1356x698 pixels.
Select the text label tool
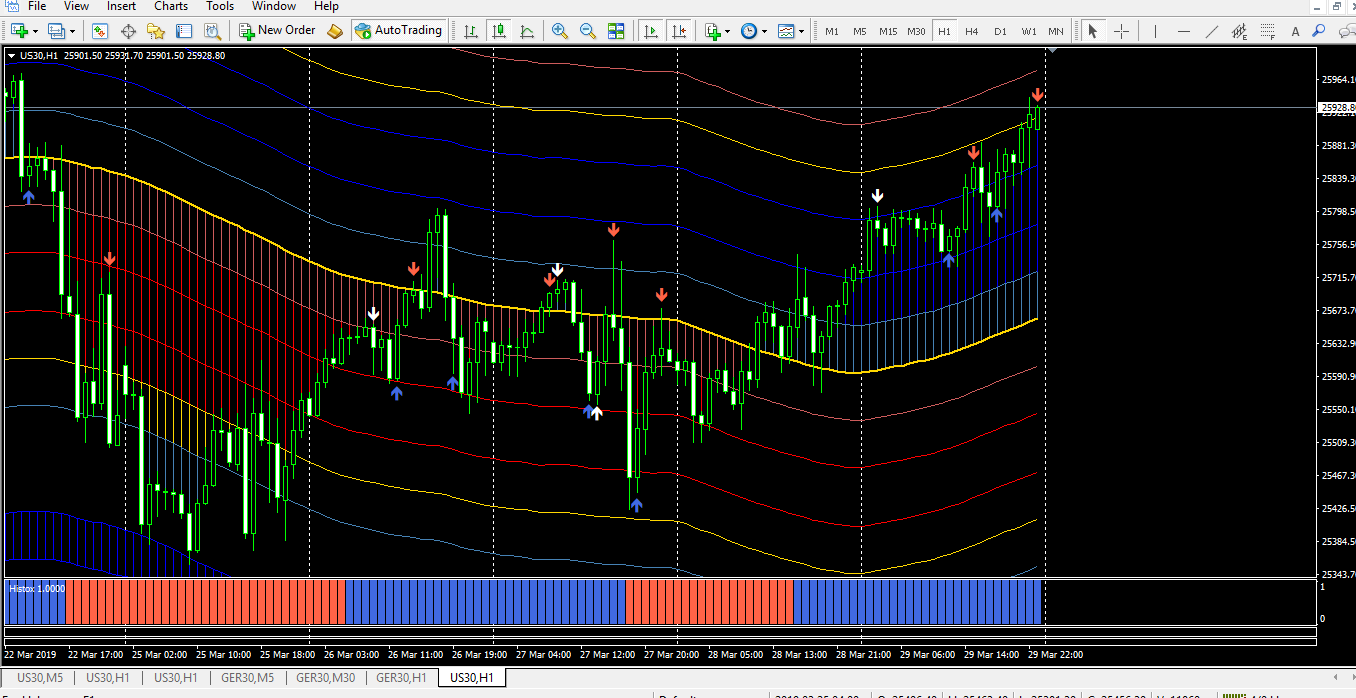(1295, 31)
